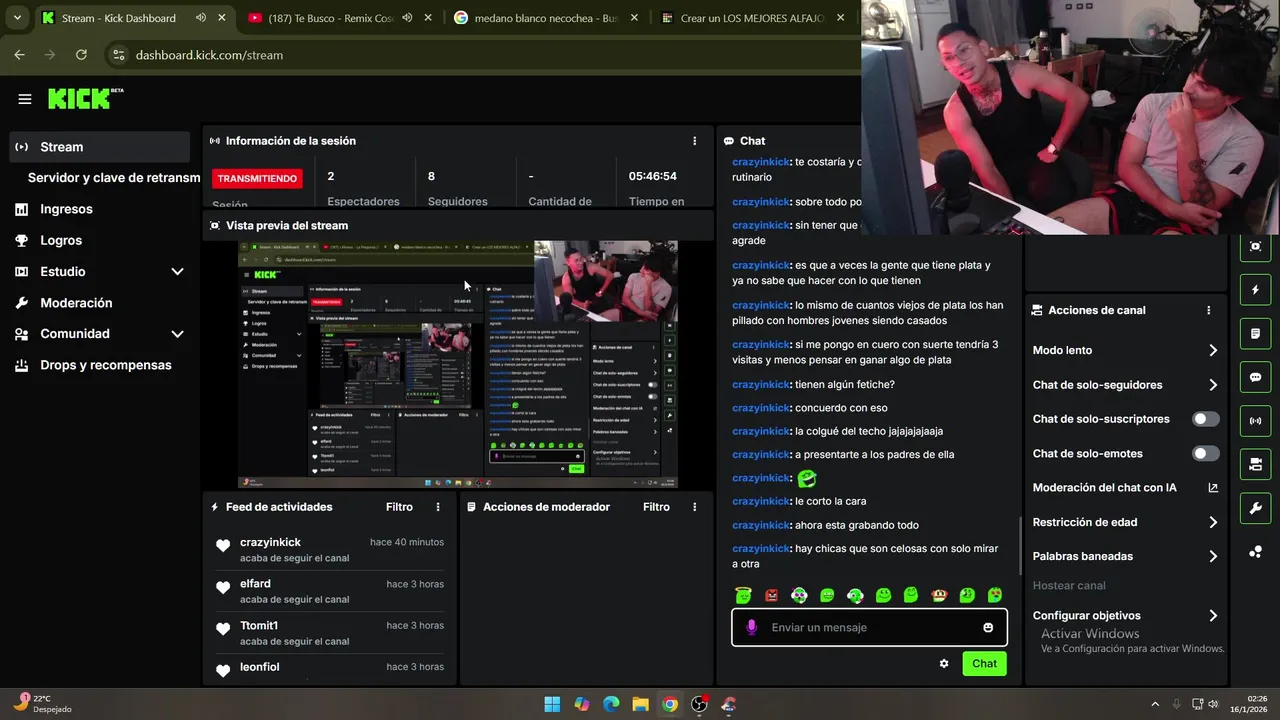
Task: Open Filtro in Feed de actividades
Action: pyautogui.click(x=399, y=507)
